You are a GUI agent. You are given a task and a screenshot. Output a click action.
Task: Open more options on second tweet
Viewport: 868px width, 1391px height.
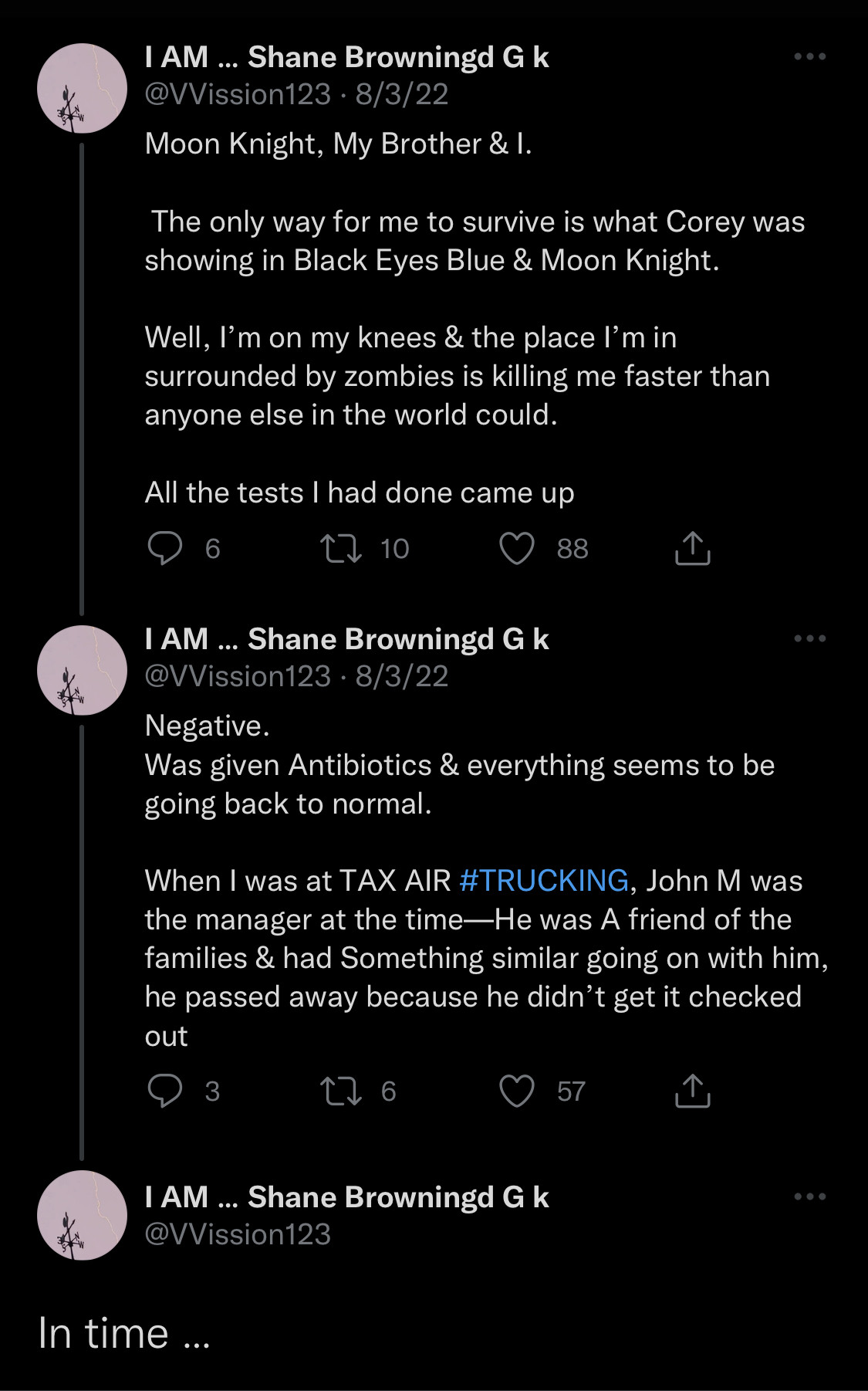click(810, 639)
